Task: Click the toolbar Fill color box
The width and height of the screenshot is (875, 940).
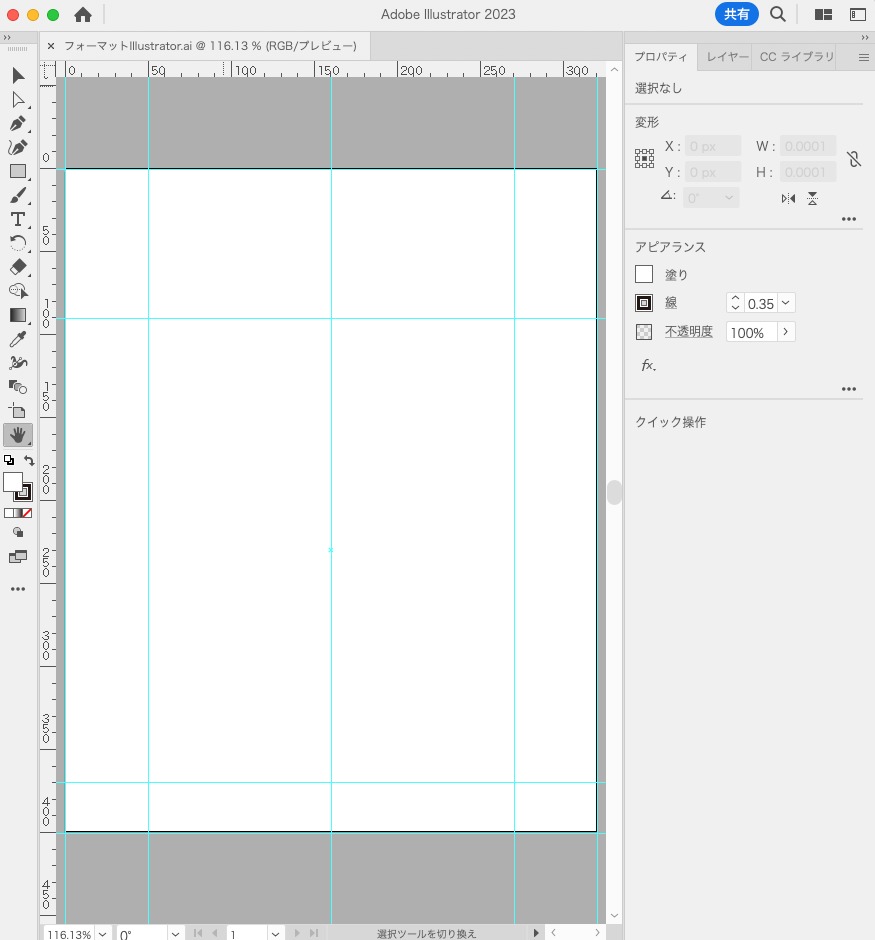Action: pos(12,482)
